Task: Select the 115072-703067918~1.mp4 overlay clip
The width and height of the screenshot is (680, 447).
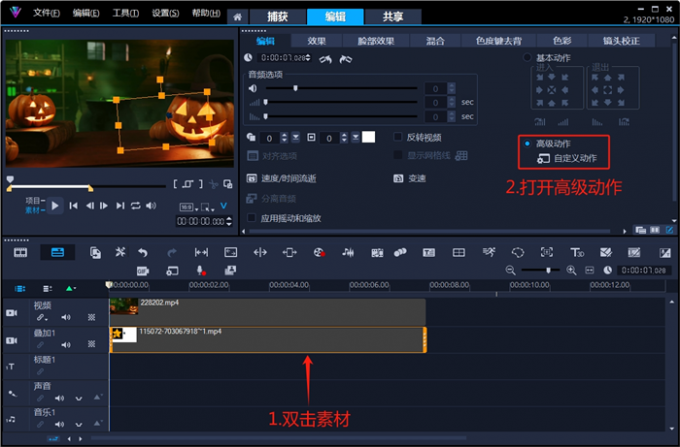Action: tap(268, 339)
